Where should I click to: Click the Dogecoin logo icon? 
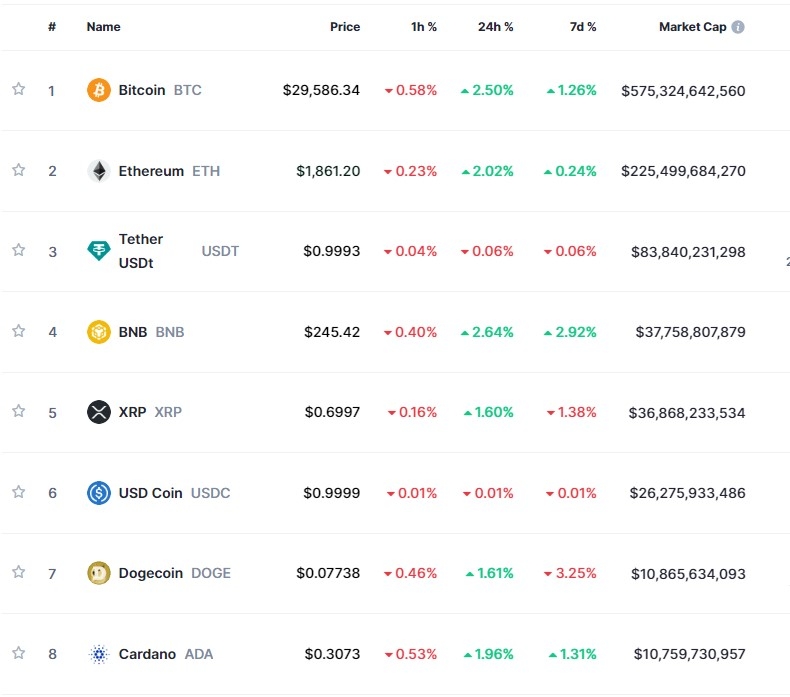[98, 573]
